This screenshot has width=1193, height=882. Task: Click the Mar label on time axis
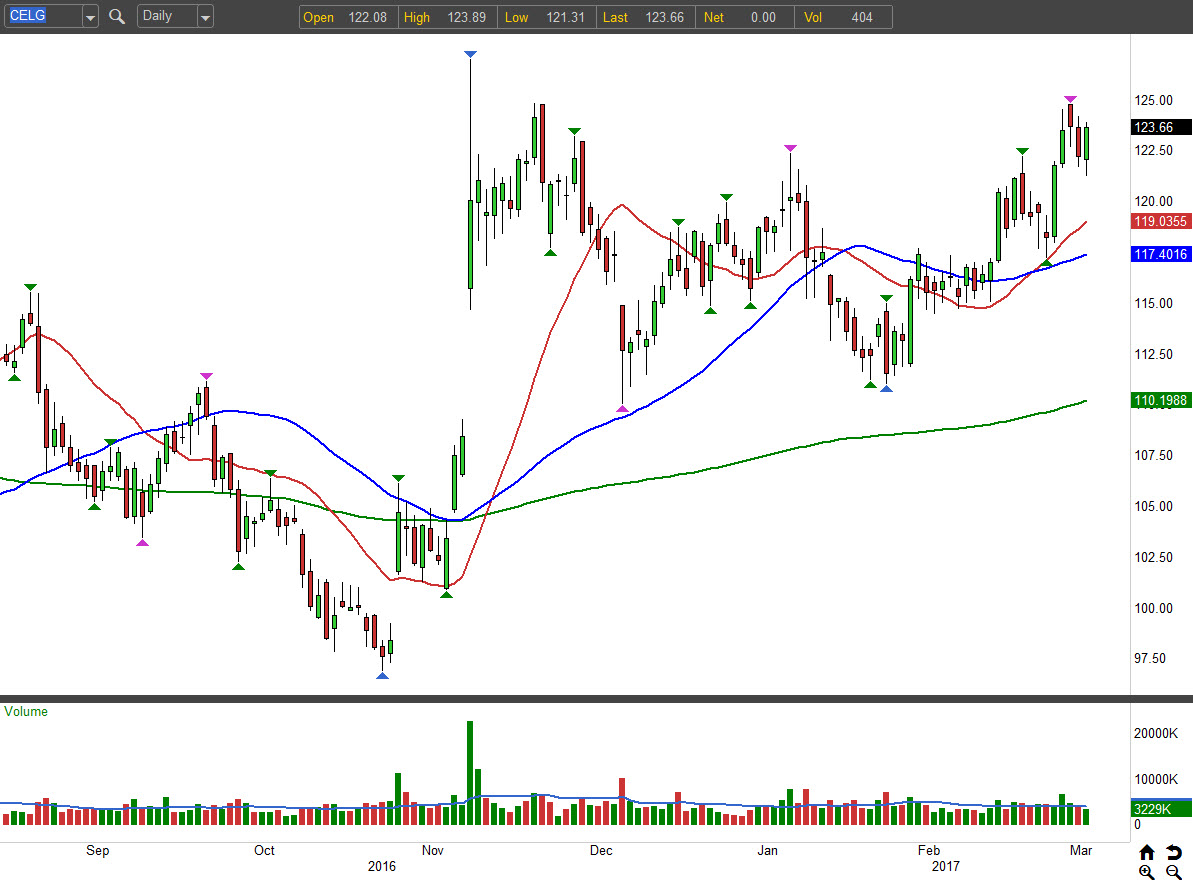click(1080, 850)
